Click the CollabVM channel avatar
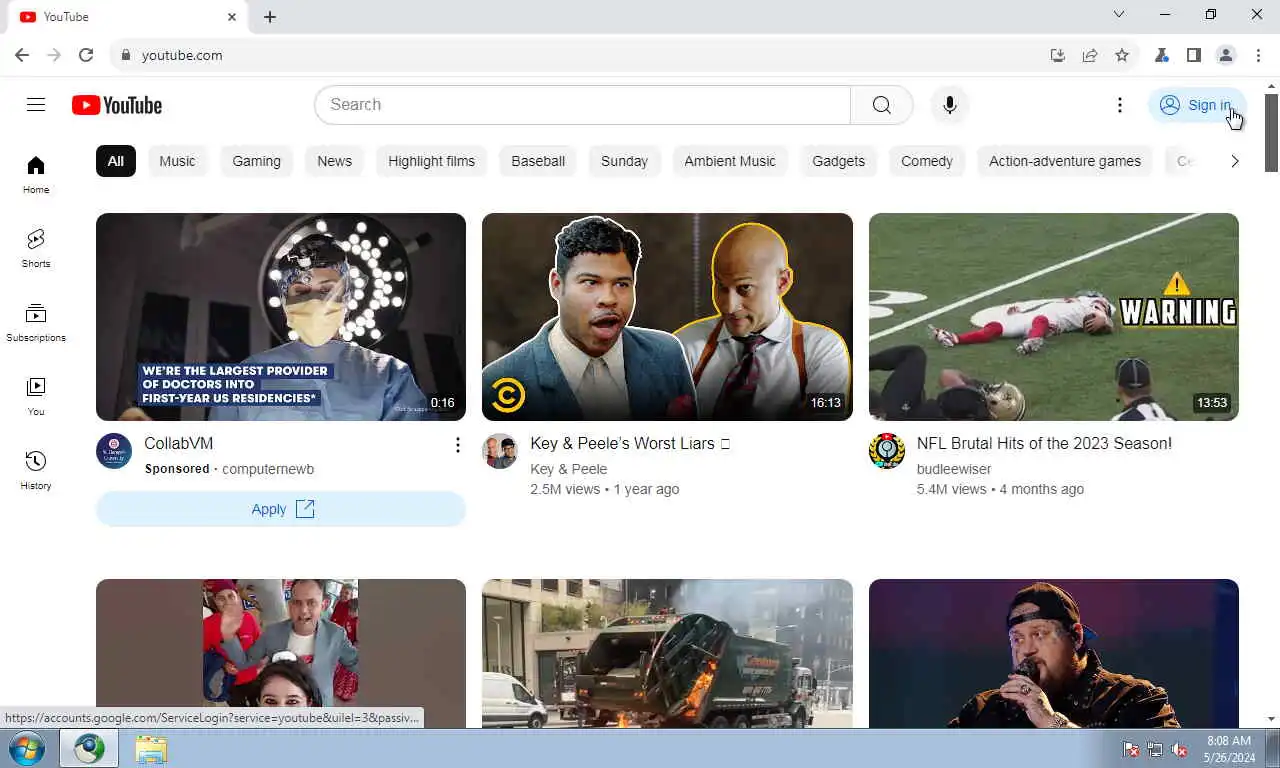Screen dimensions: 1280x768 tap(114, 451)
